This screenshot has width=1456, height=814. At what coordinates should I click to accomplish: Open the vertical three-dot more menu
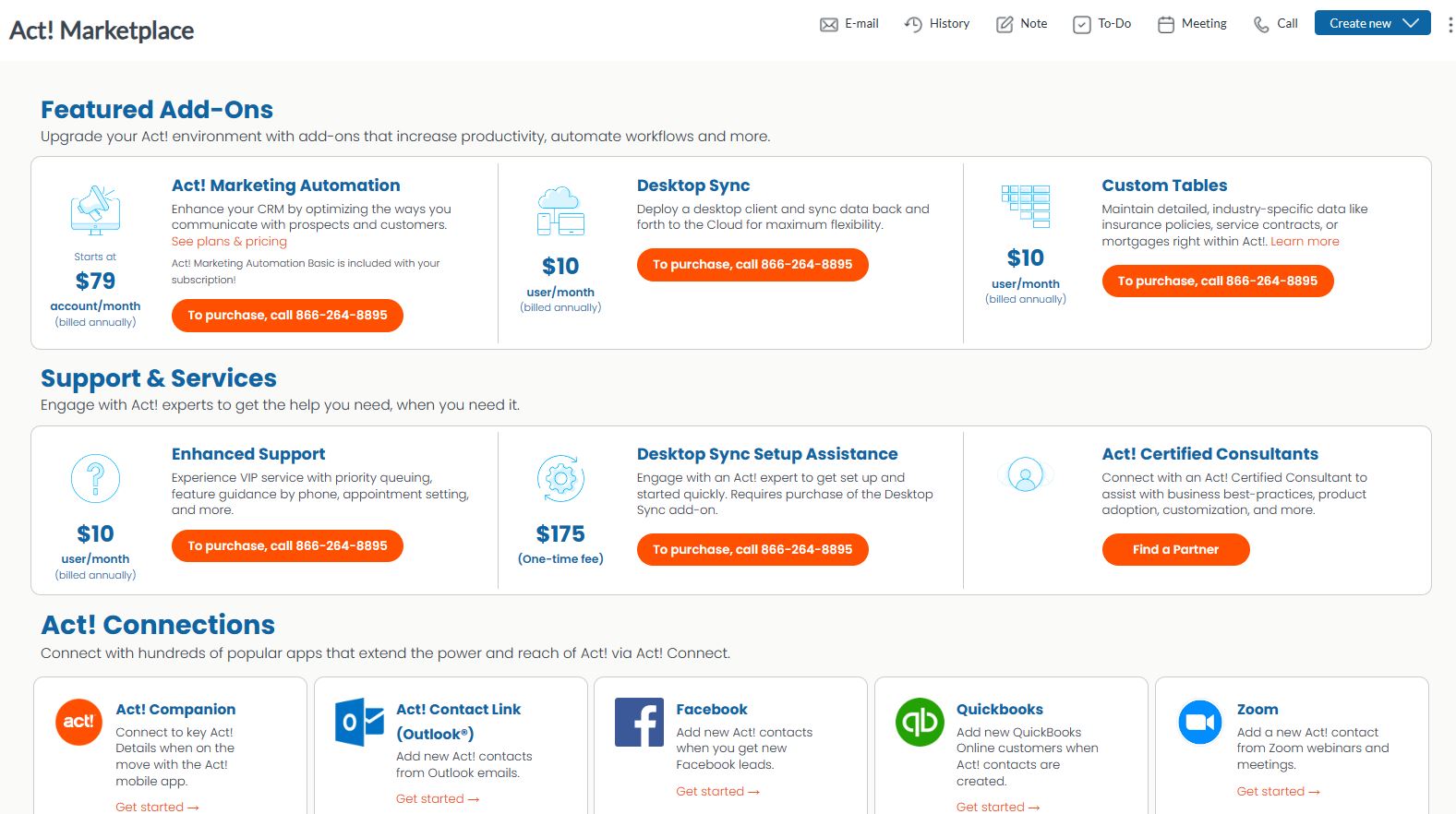(x=1450, y=24)
